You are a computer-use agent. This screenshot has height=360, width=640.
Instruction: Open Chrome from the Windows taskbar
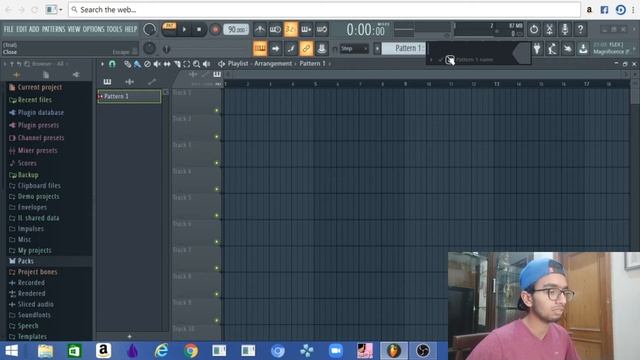[191, 351]
